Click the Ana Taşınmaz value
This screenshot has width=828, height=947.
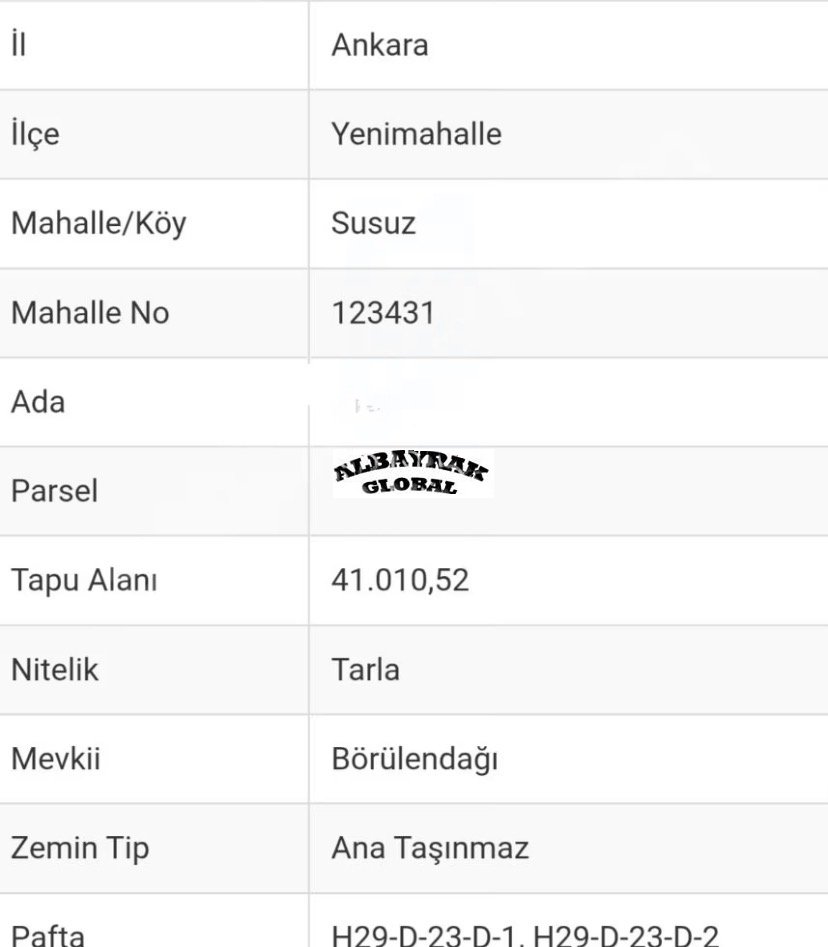(430, 848)
